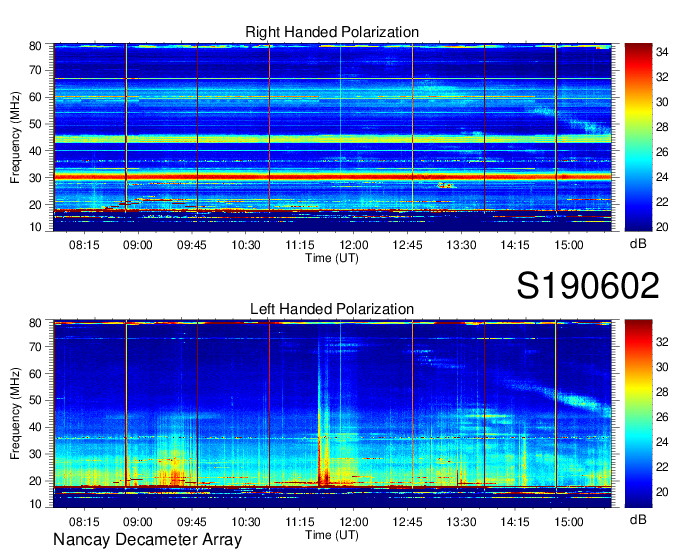Click the Left Handed plot color bar

[638, 414]
